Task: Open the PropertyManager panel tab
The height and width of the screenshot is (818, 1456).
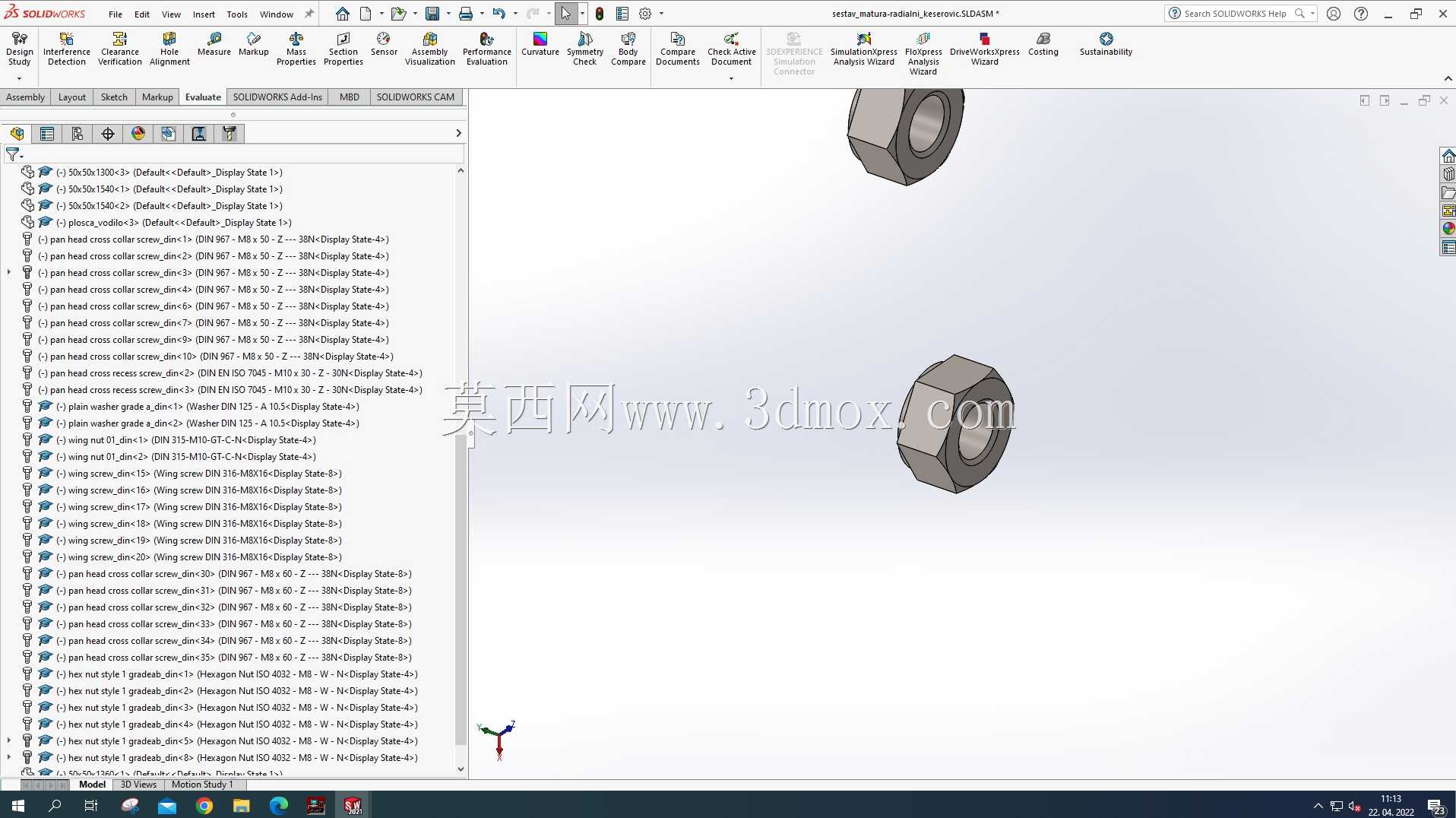Action: click(x=47, y=134)
